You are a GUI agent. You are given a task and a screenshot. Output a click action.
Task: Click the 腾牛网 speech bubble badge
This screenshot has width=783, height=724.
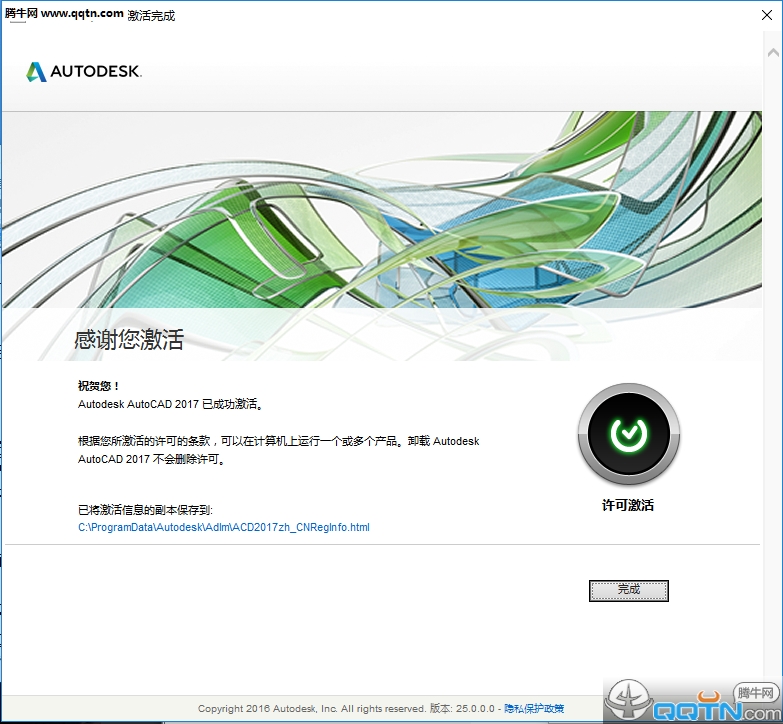(x=756, y=693)
